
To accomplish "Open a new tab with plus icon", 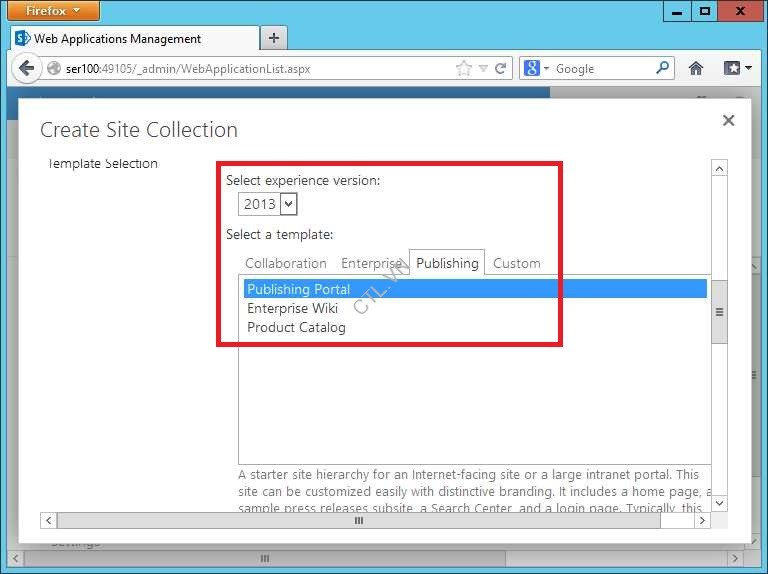I will (x=273, y=38).
